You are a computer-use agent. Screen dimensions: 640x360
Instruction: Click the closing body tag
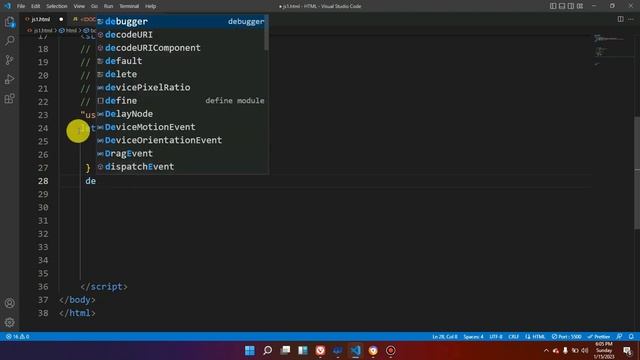[77, 300]
